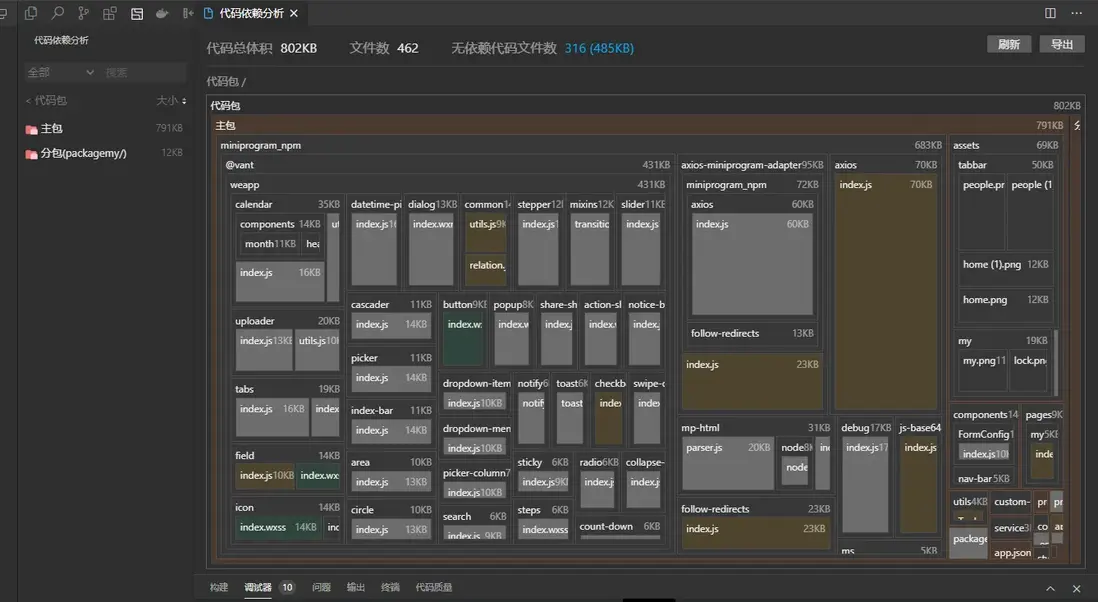Toggle sorting by 大小
This screenshot has height=602, width=1098.
[171, 100]
